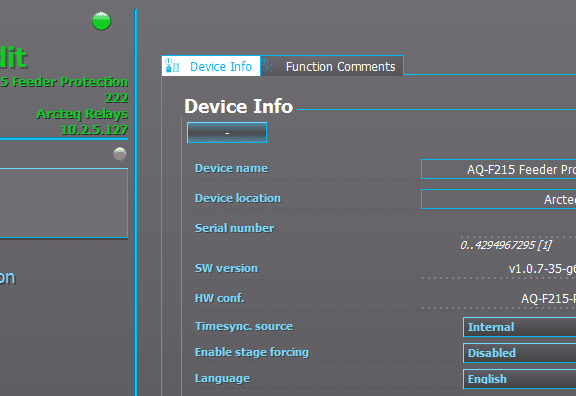576x396 pixels.
Task: Open the Language dropdown showing English
Action: (x=519, y=379)
